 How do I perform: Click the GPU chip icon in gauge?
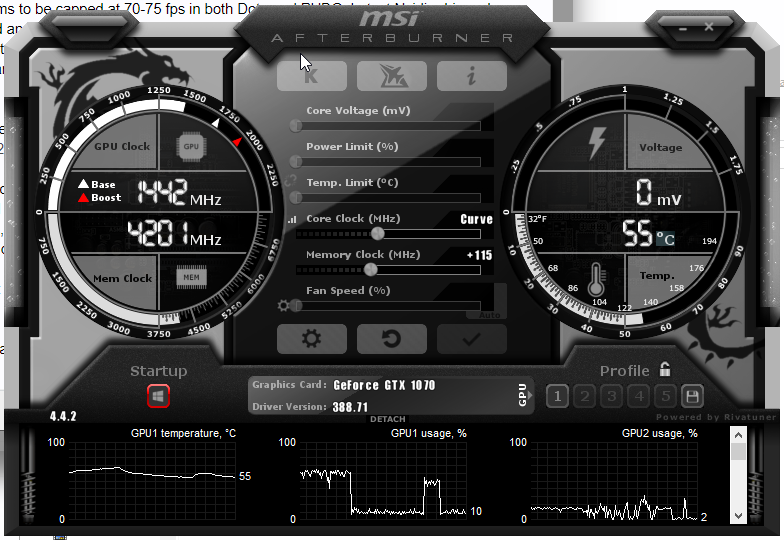tap(191, 146)
